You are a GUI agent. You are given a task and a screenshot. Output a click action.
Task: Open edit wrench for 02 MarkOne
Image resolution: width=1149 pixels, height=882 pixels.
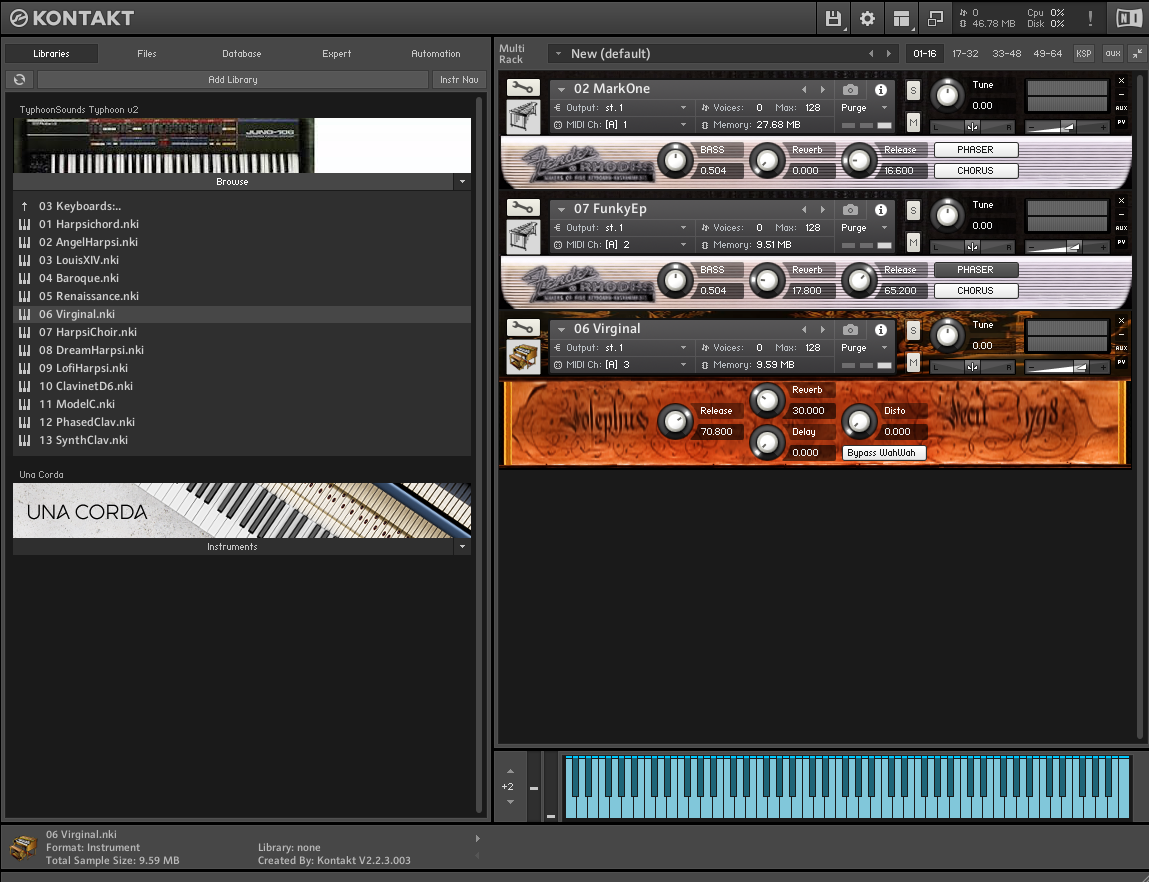(x=522, y=88)
